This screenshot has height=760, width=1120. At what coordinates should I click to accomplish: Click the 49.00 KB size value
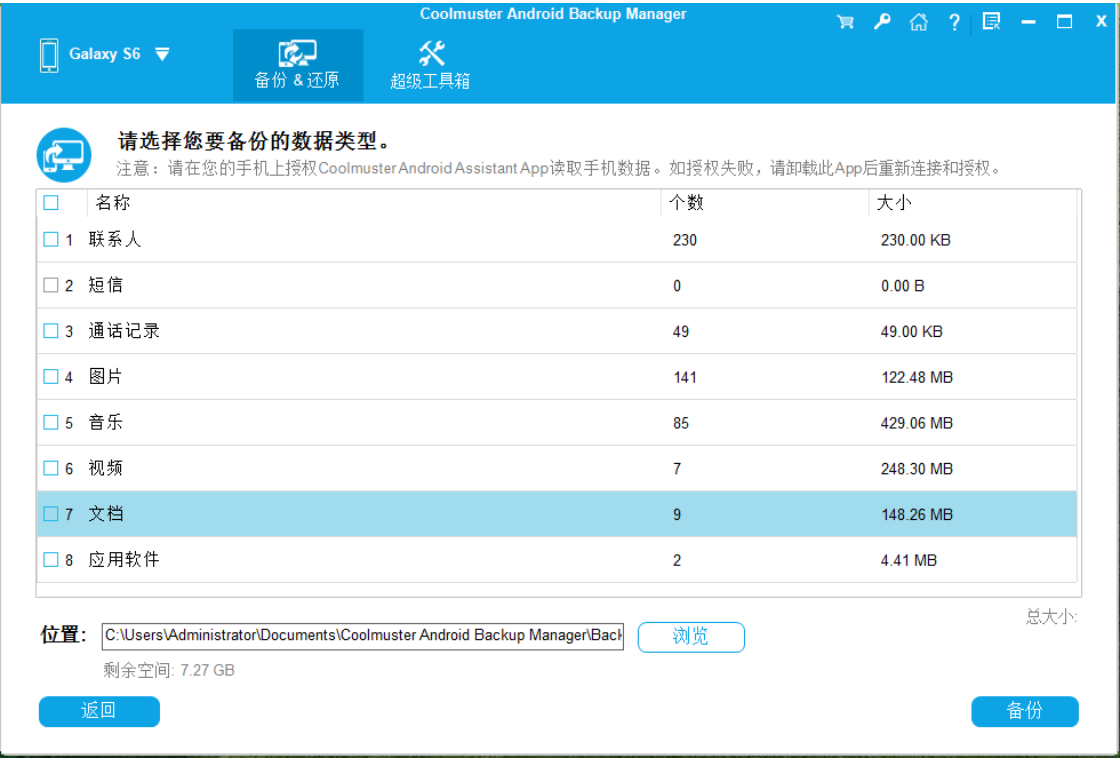912,331
